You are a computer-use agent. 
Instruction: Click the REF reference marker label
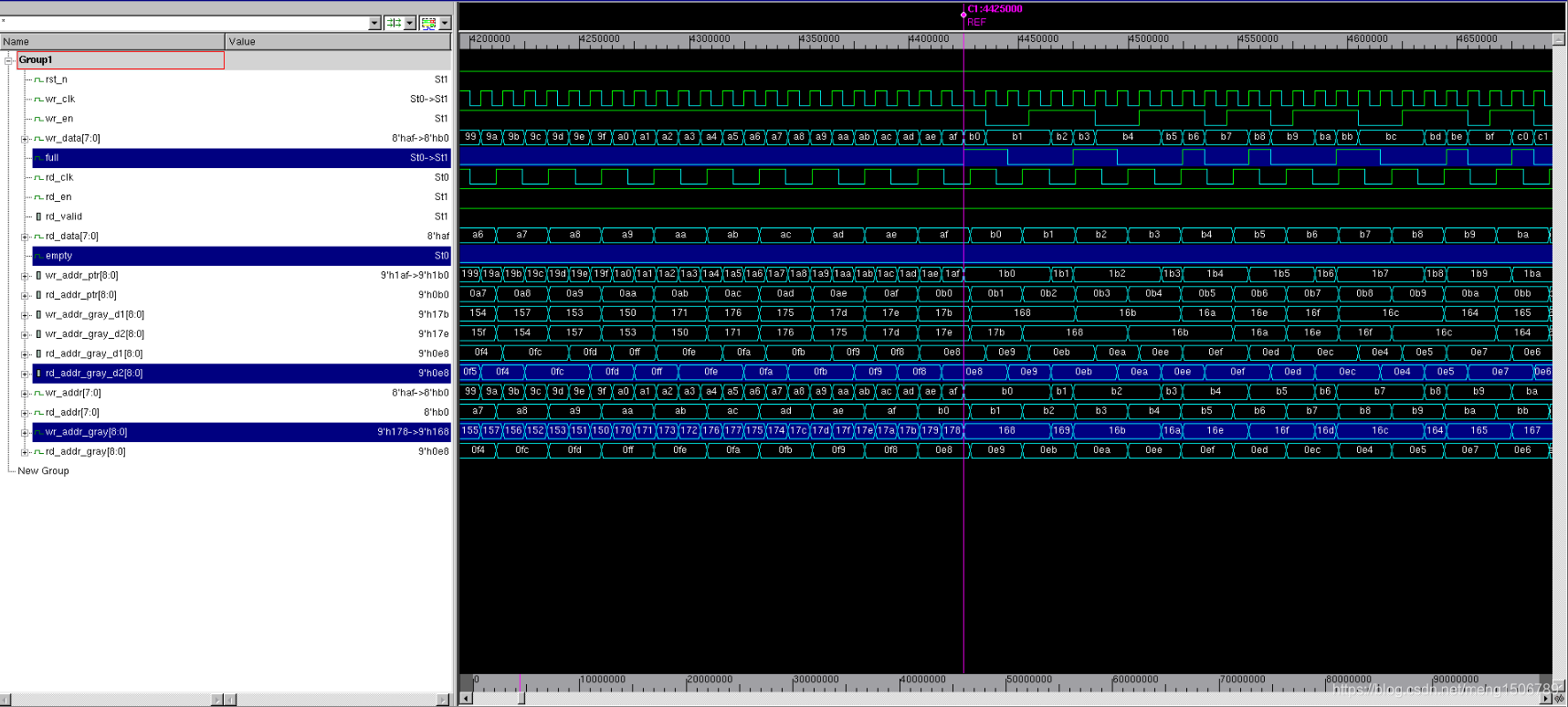[976, 22]
